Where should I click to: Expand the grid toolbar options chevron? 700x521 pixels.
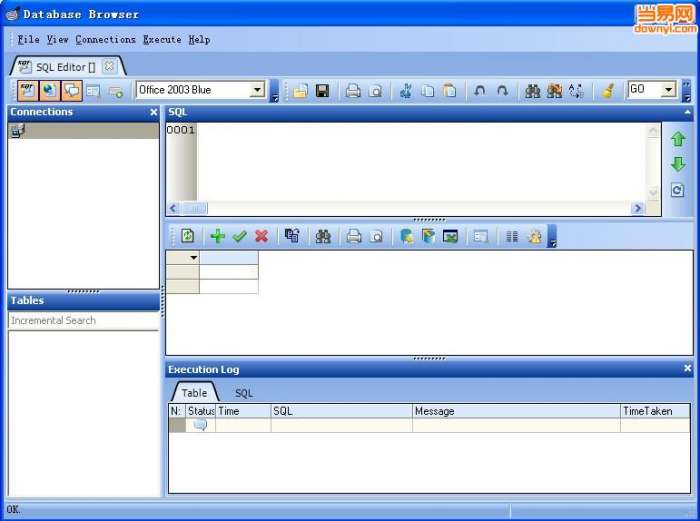tap(552, 236)
